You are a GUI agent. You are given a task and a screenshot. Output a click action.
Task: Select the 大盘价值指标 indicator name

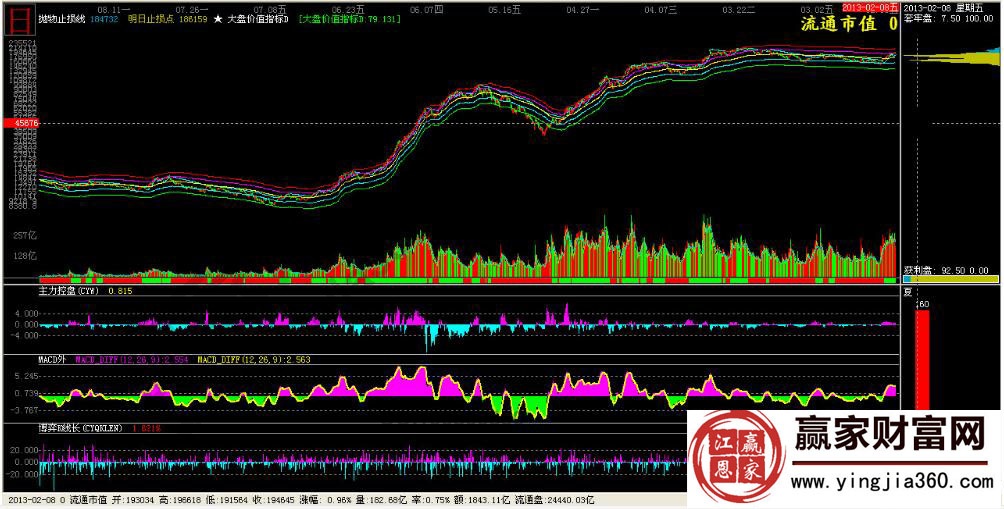point(258,19)
